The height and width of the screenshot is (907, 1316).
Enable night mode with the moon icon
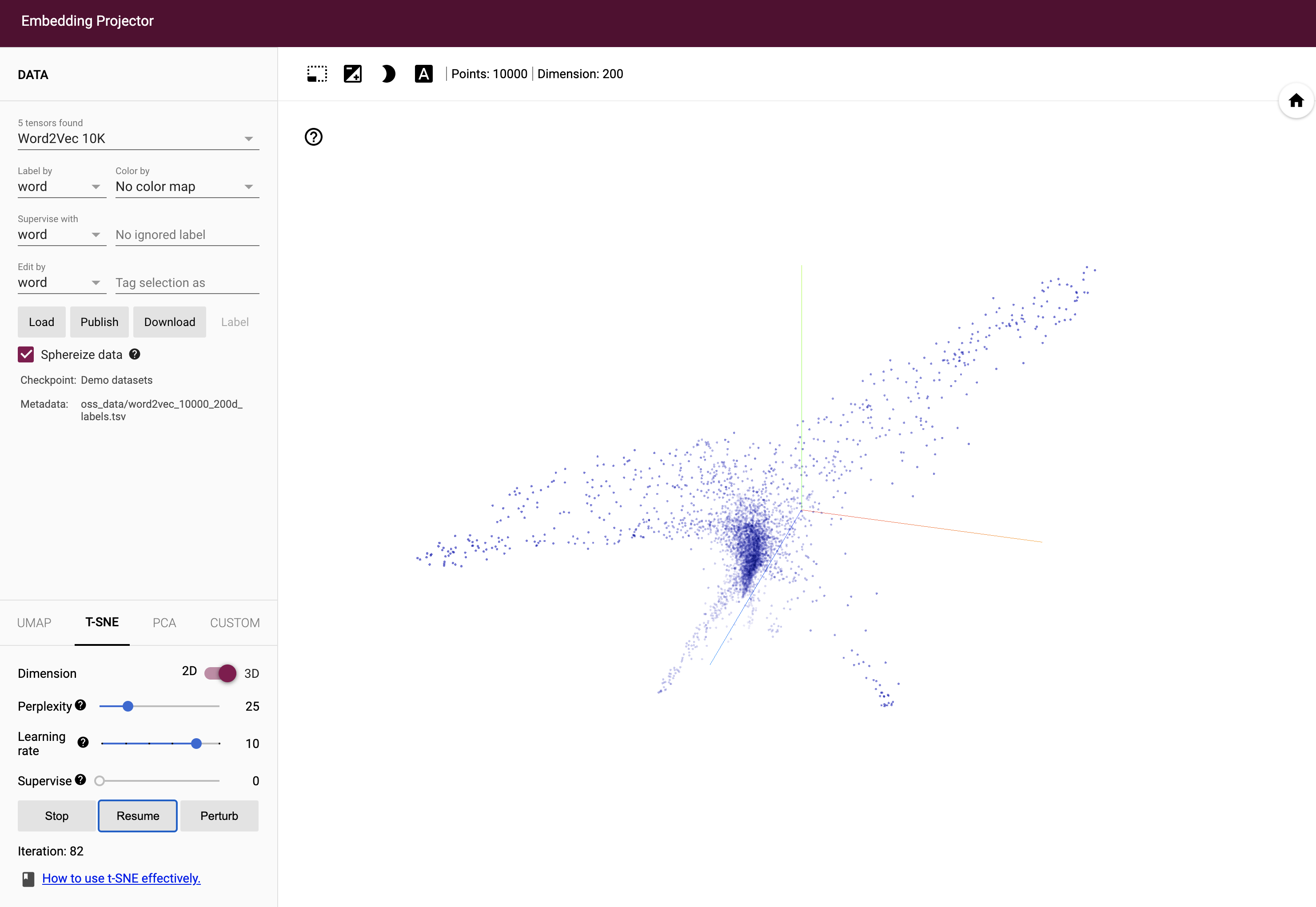388,74
